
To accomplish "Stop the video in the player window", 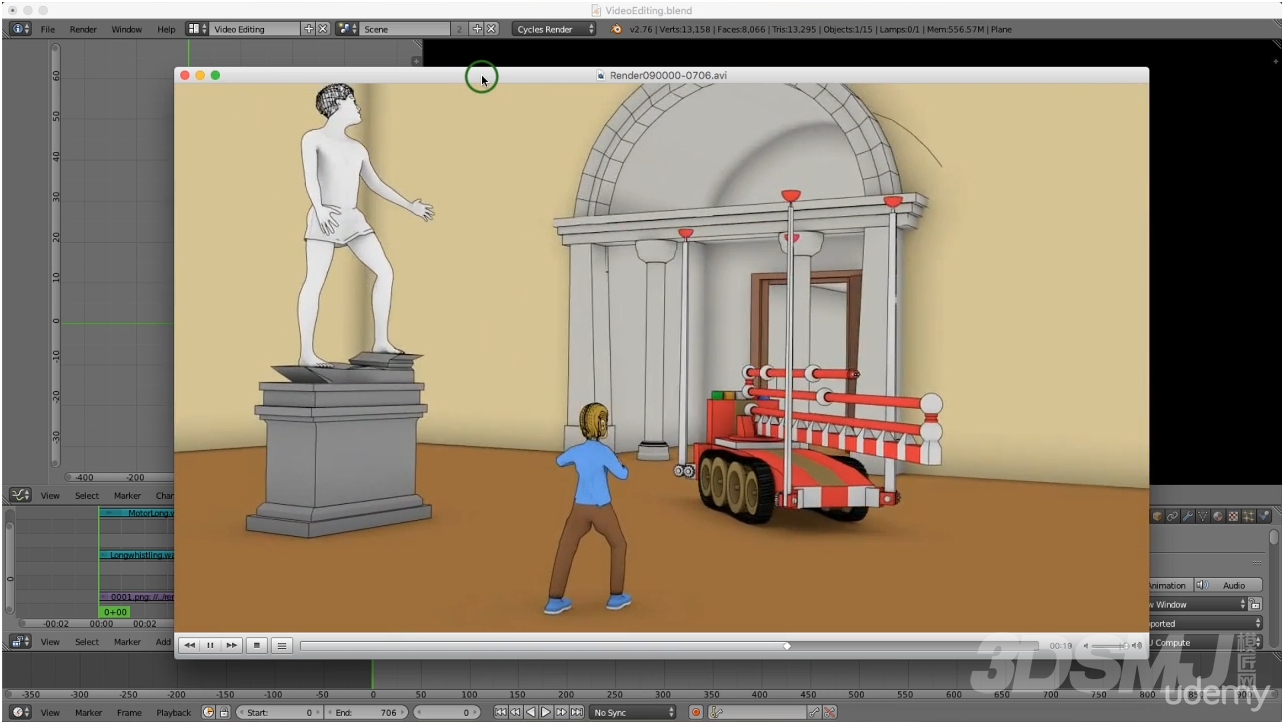I will coord(257,646).
